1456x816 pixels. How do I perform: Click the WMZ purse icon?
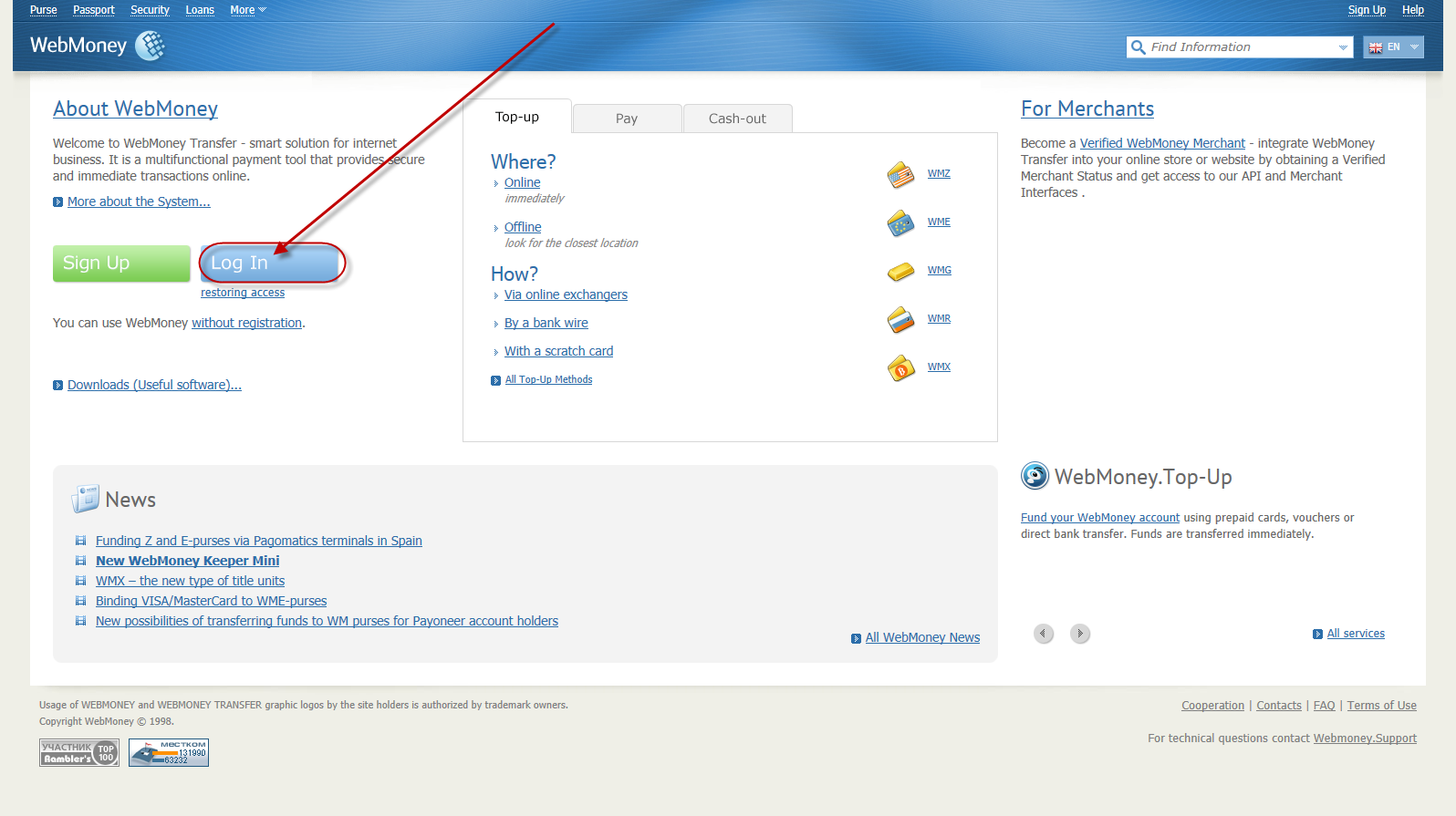[x=900, y=174]
